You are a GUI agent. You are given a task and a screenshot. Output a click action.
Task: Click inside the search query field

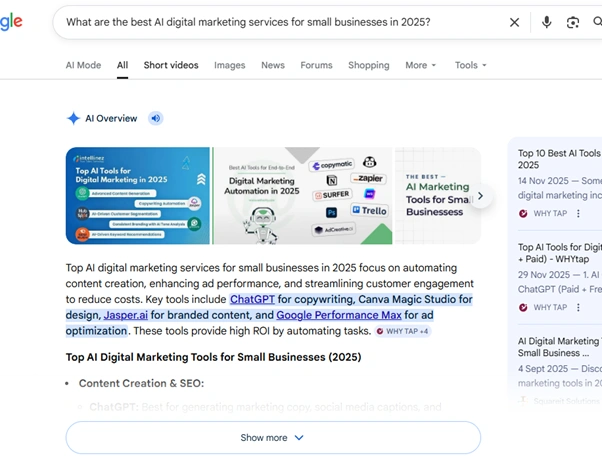click(x=280, y=22)
